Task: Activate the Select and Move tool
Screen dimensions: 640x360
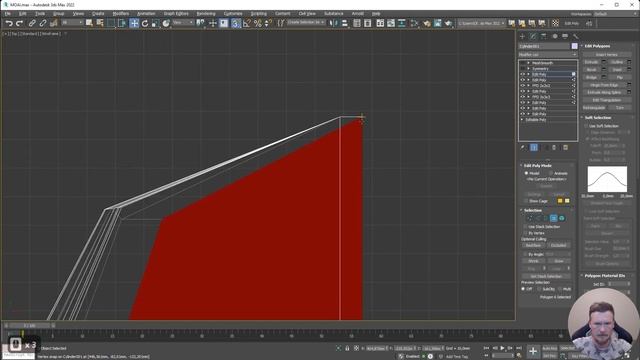Action: 134,23
